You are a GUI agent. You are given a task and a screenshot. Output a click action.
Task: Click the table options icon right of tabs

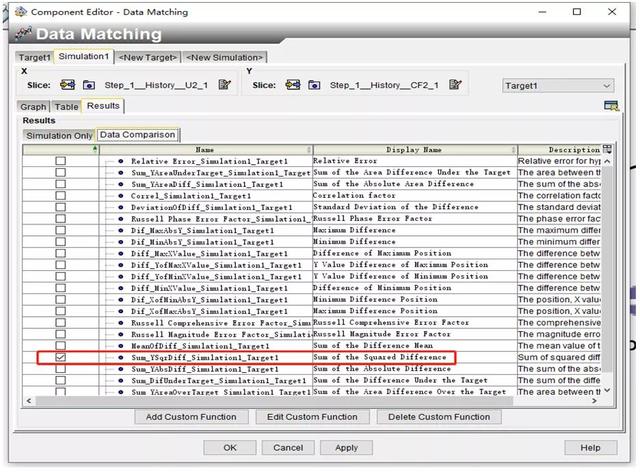point(610,106)
